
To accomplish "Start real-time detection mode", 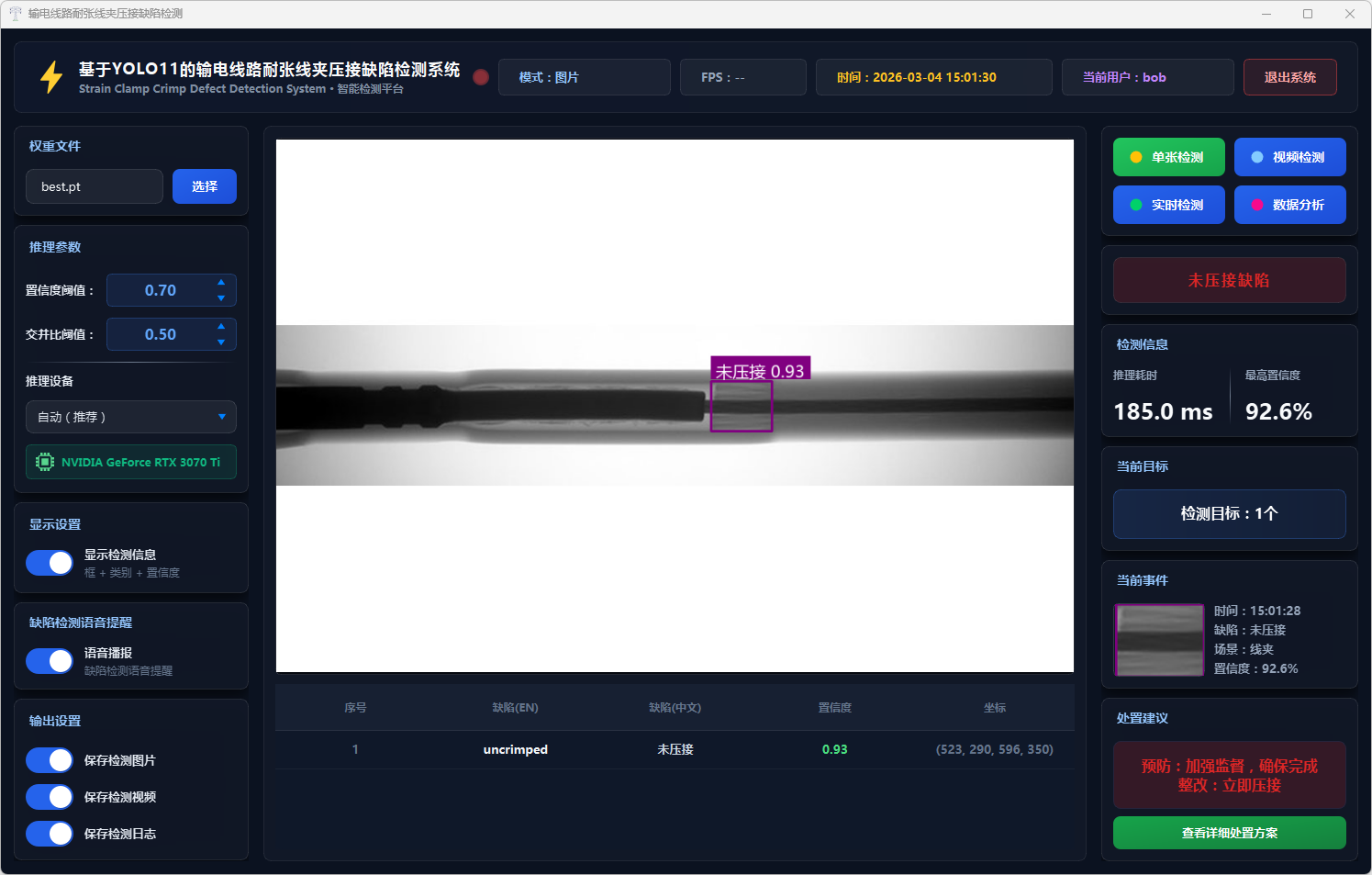I will (1168, 205).
